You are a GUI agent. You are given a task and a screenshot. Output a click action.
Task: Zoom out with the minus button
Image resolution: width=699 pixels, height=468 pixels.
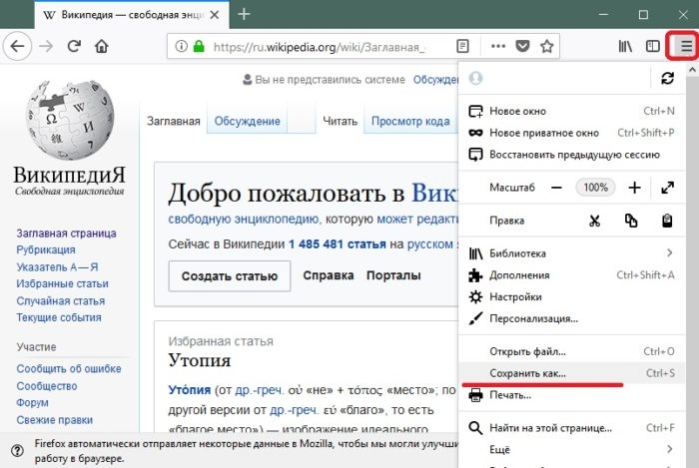[556, 188]
